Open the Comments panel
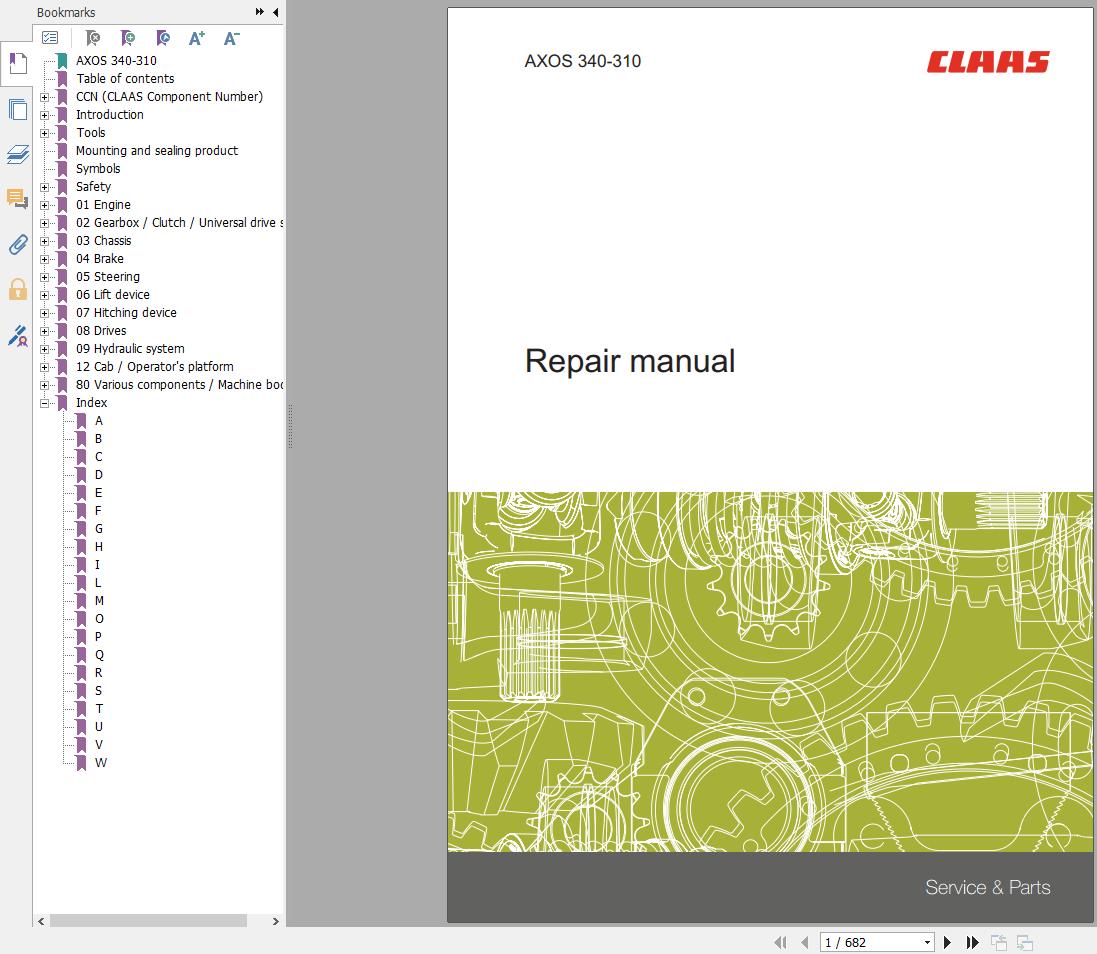Viewport: 1097px width, 954px height. click(17, 198)
